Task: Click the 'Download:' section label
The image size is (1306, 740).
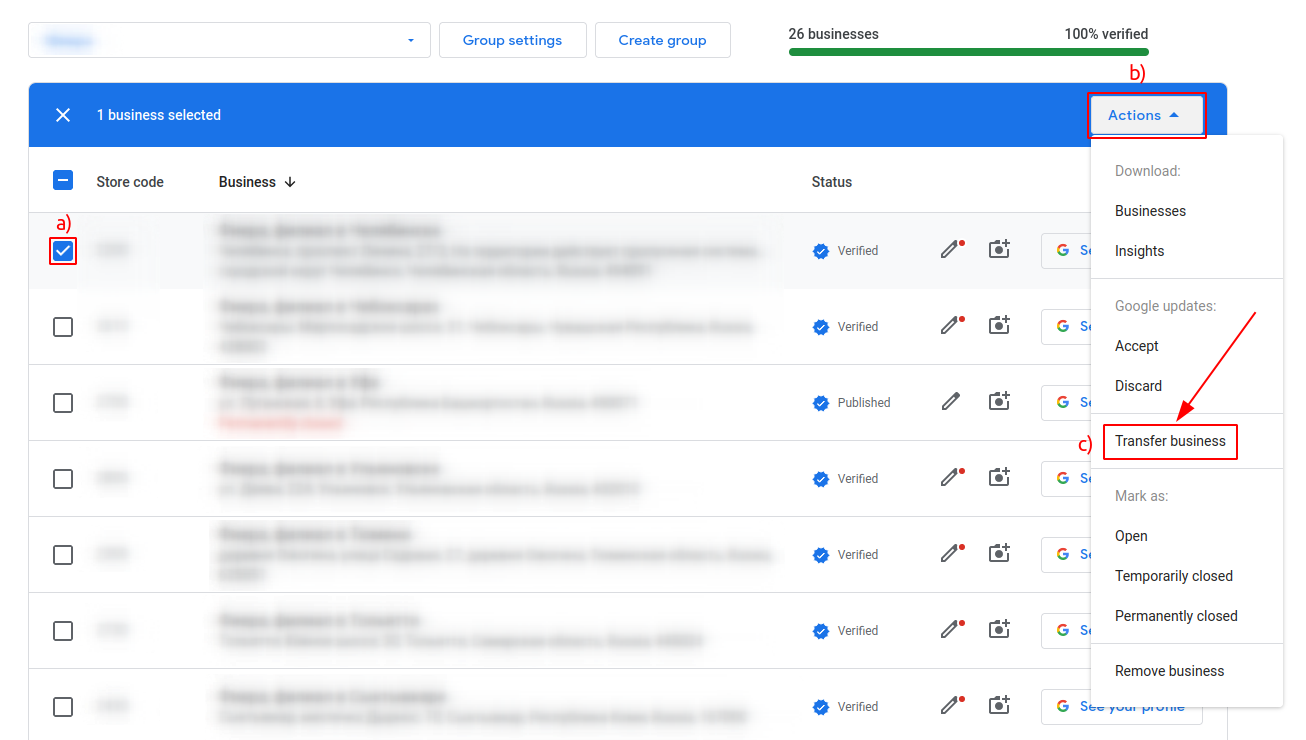Action: pyautogui.click(x=1148, y=171)
